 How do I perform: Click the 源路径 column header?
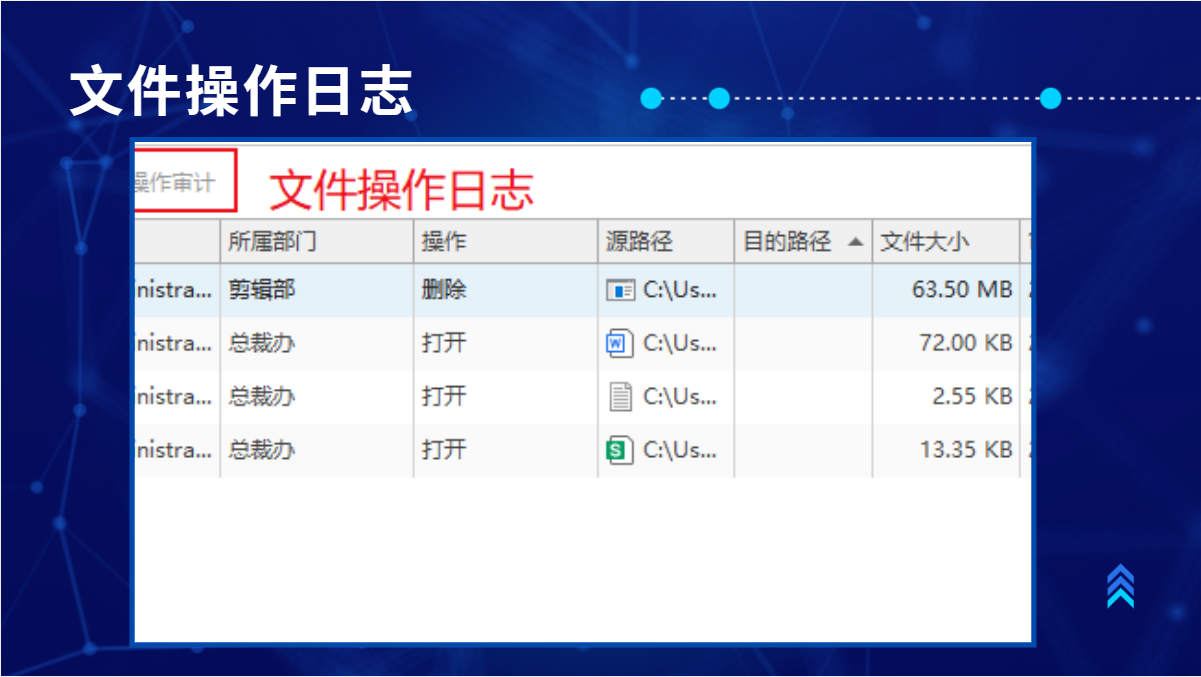coord(639,242)
